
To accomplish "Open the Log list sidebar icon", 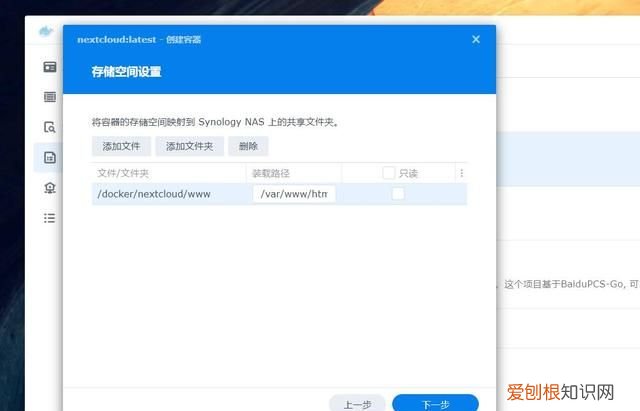I will click(x=50, y=218).
